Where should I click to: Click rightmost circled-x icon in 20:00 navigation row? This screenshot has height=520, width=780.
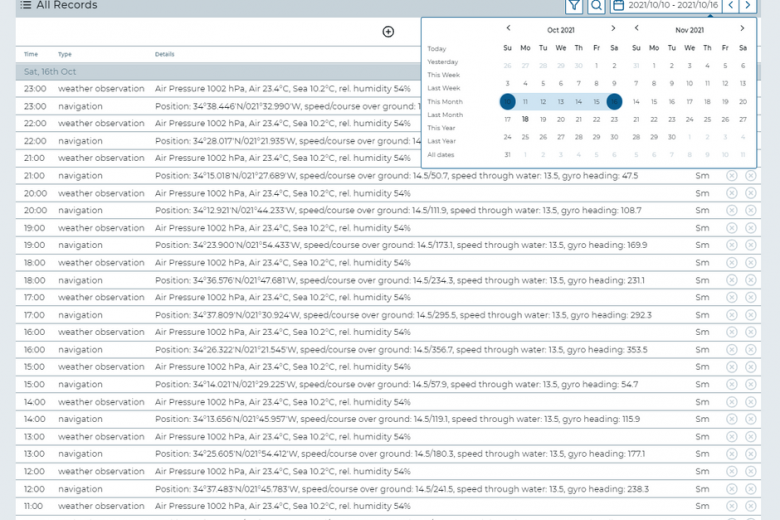click(x=750, y=210)
